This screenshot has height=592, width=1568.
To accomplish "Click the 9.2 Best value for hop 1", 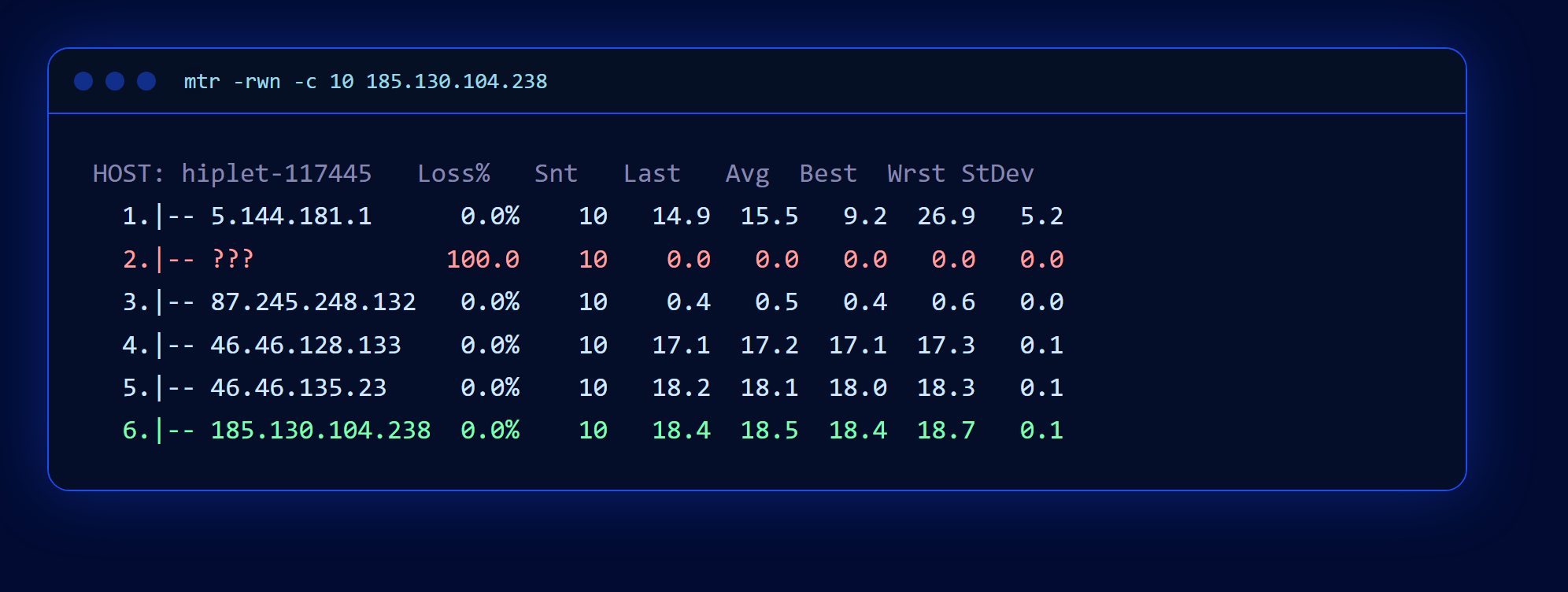I will click(x=865, y=216).
